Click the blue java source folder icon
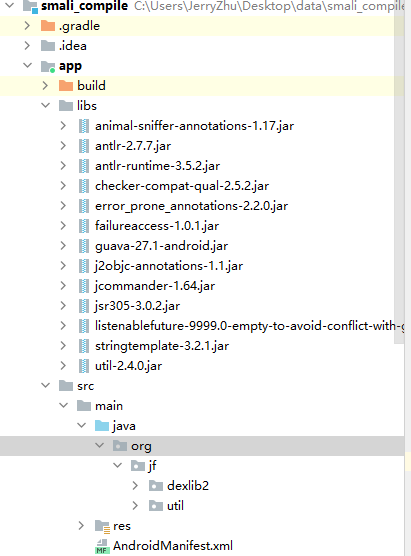This screenshot has height=556, width=411. tap(102, 426)
